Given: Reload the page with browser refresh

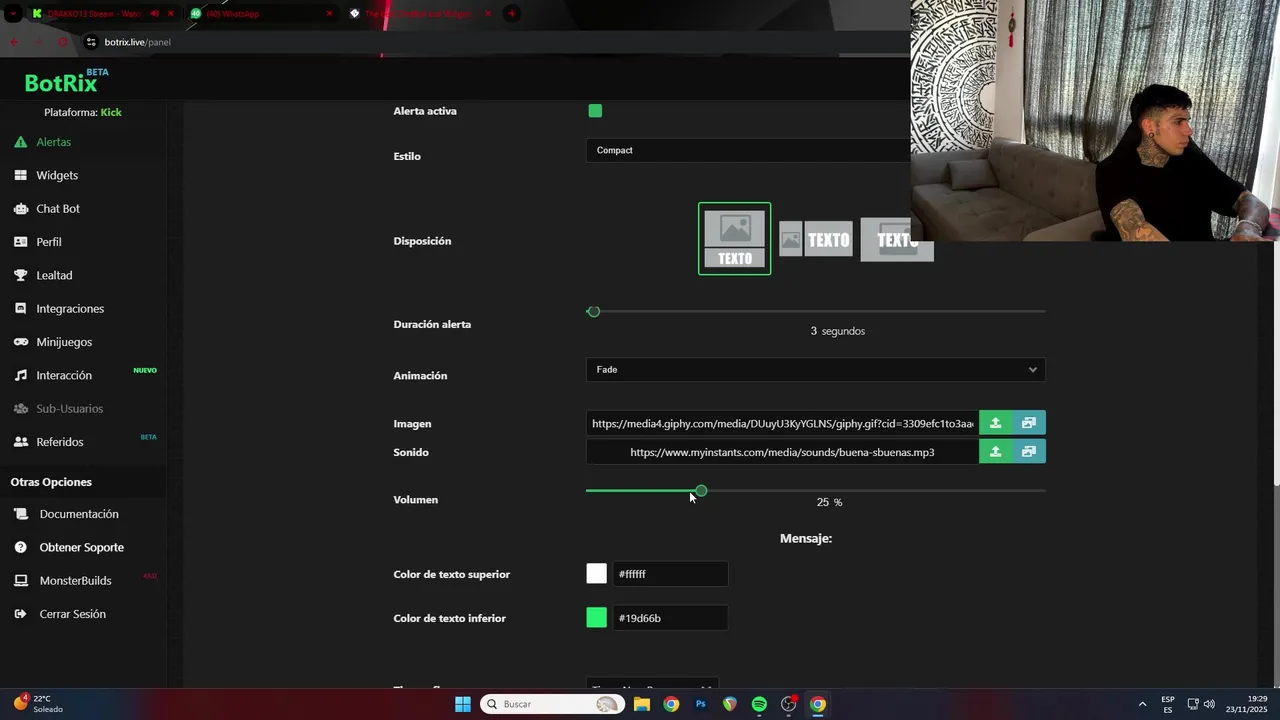Looking at the screenshot, I should (63, 42).
